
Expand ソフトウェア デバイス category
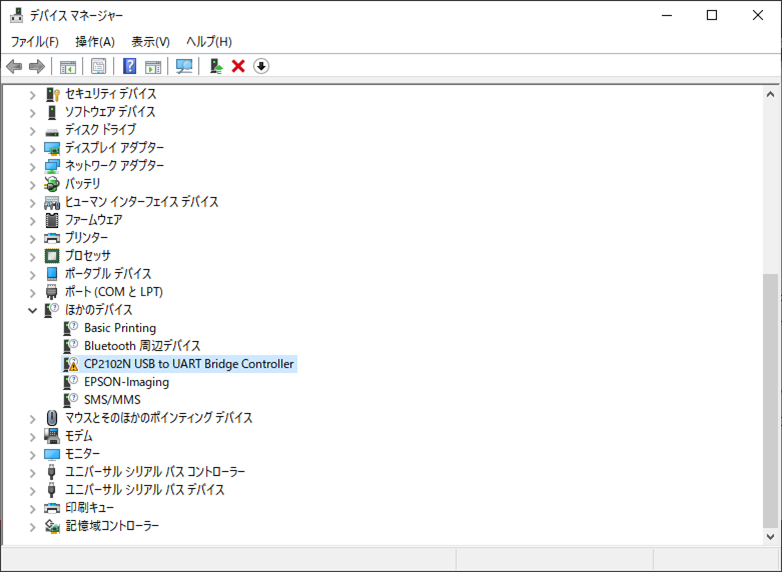[32, 113]
